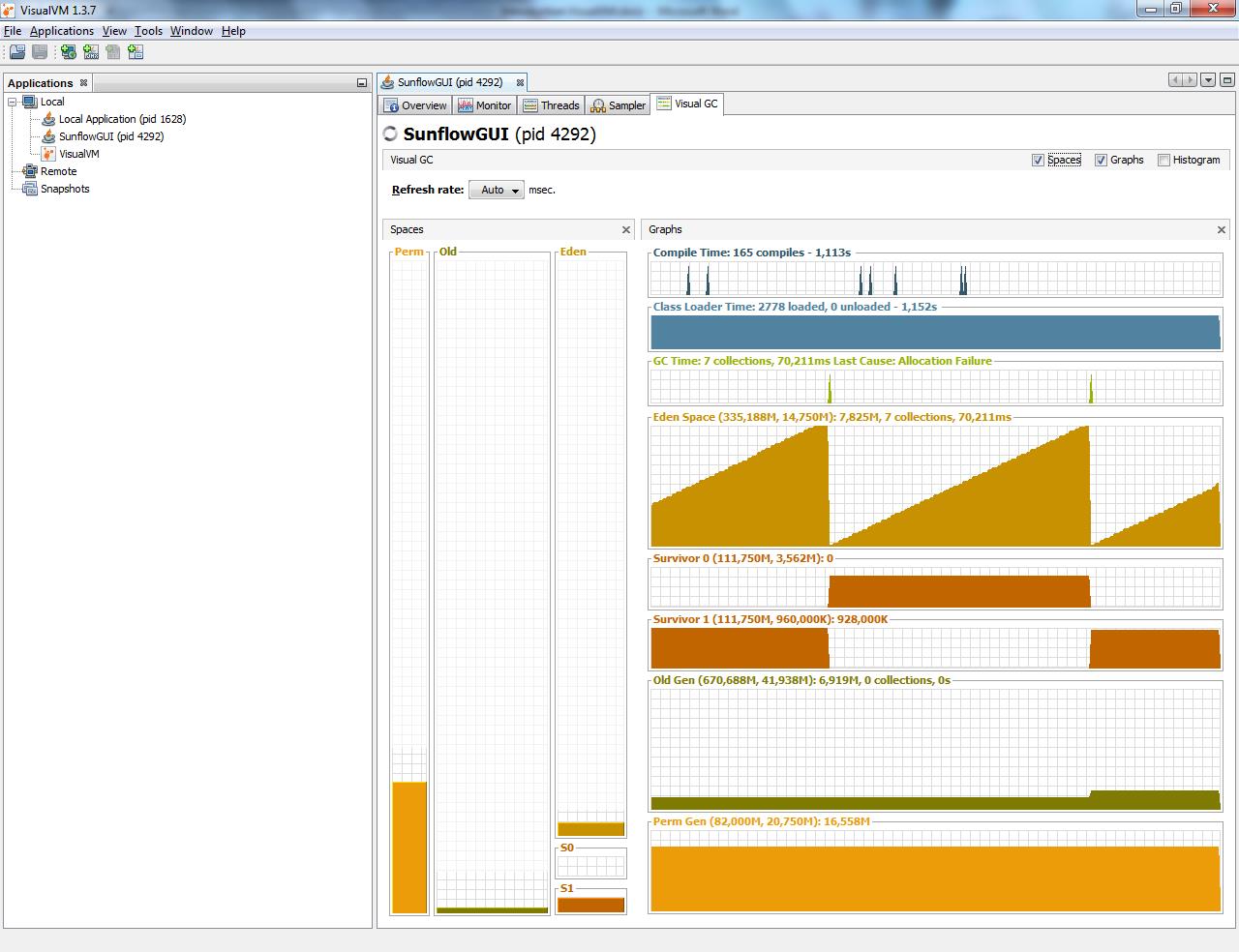
Task: Switch to the Monitor tab
Action: point(485,105)
